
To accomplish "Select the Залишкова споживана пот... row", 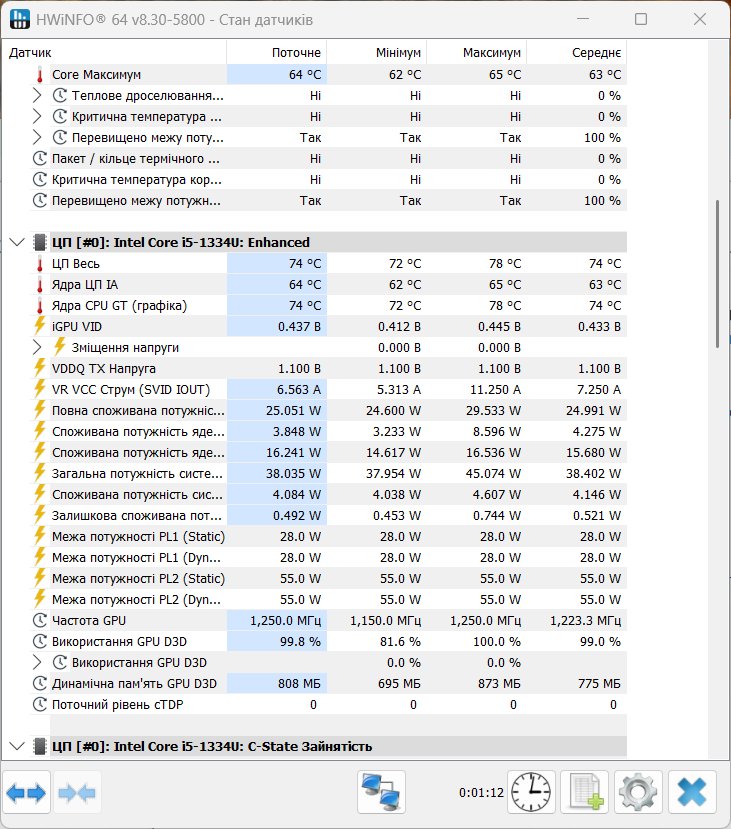I will tap(328, 515).
